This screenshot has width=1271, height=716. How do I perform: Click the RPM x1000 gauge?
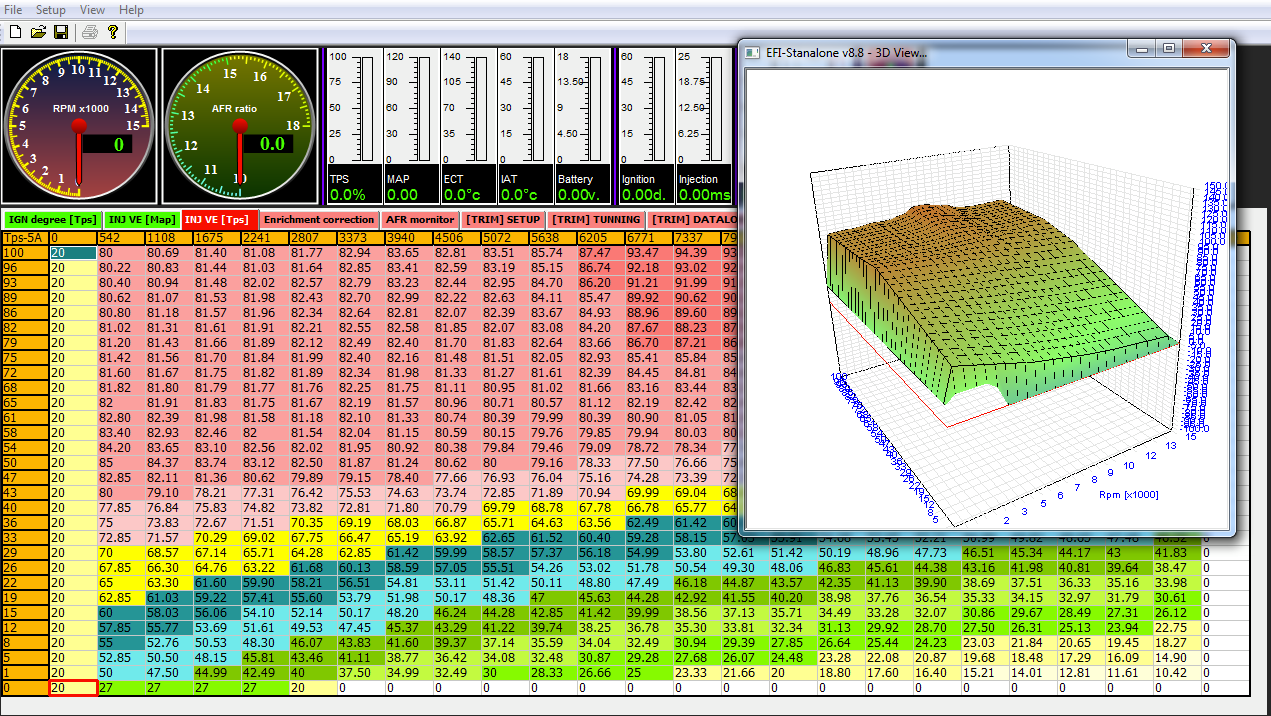pos(79,125)
